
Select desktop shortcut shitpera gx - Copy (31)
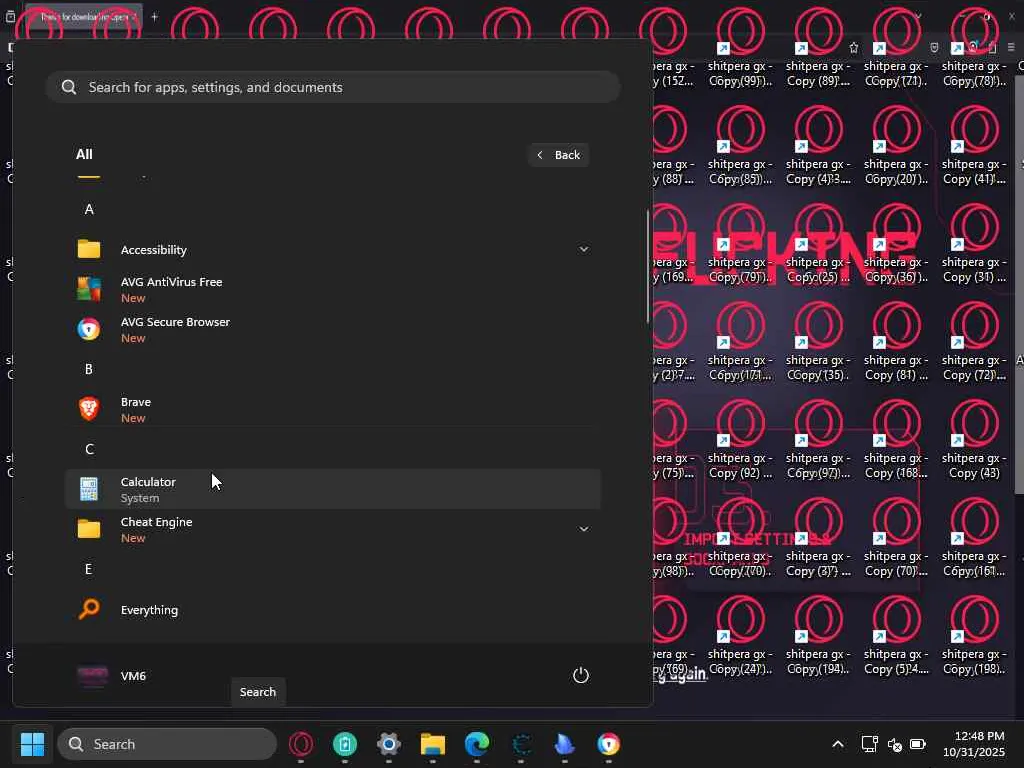(974, 245)
